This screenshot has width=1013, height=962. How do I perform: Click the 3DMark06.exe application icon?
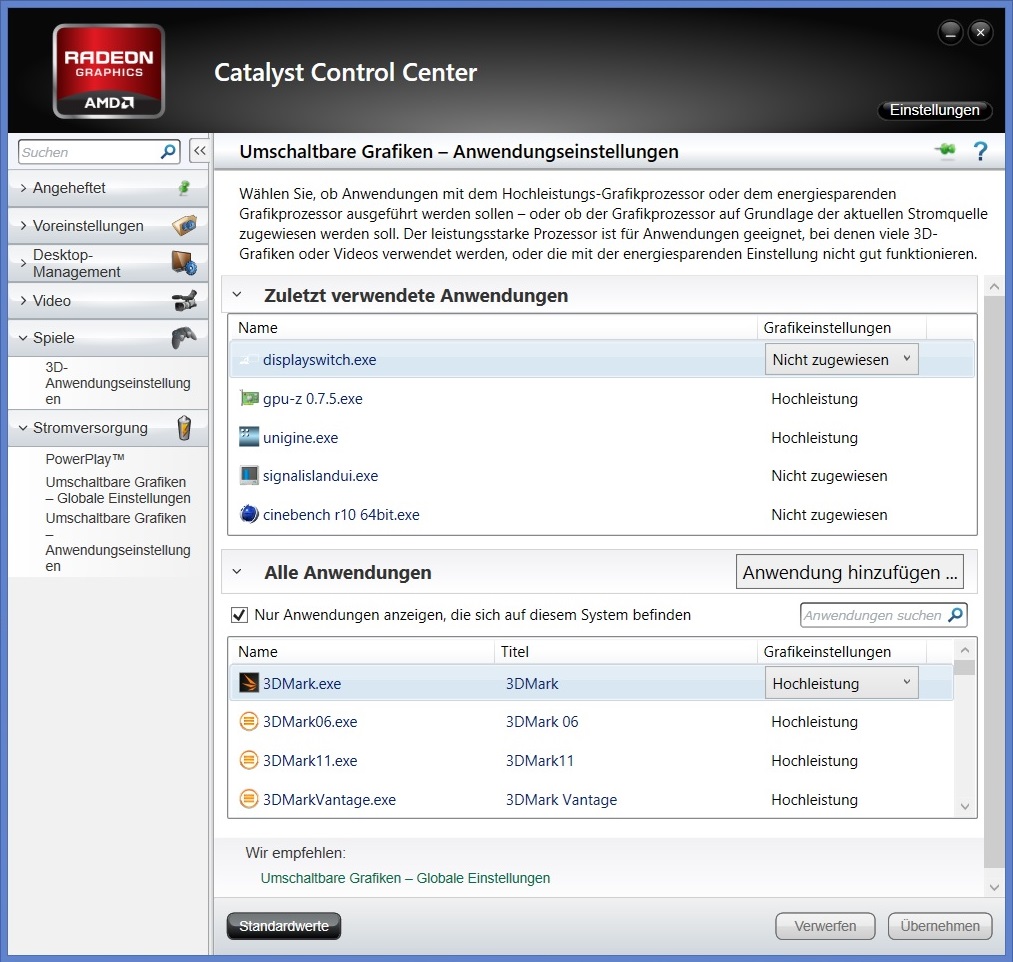(x=249, y=721)
